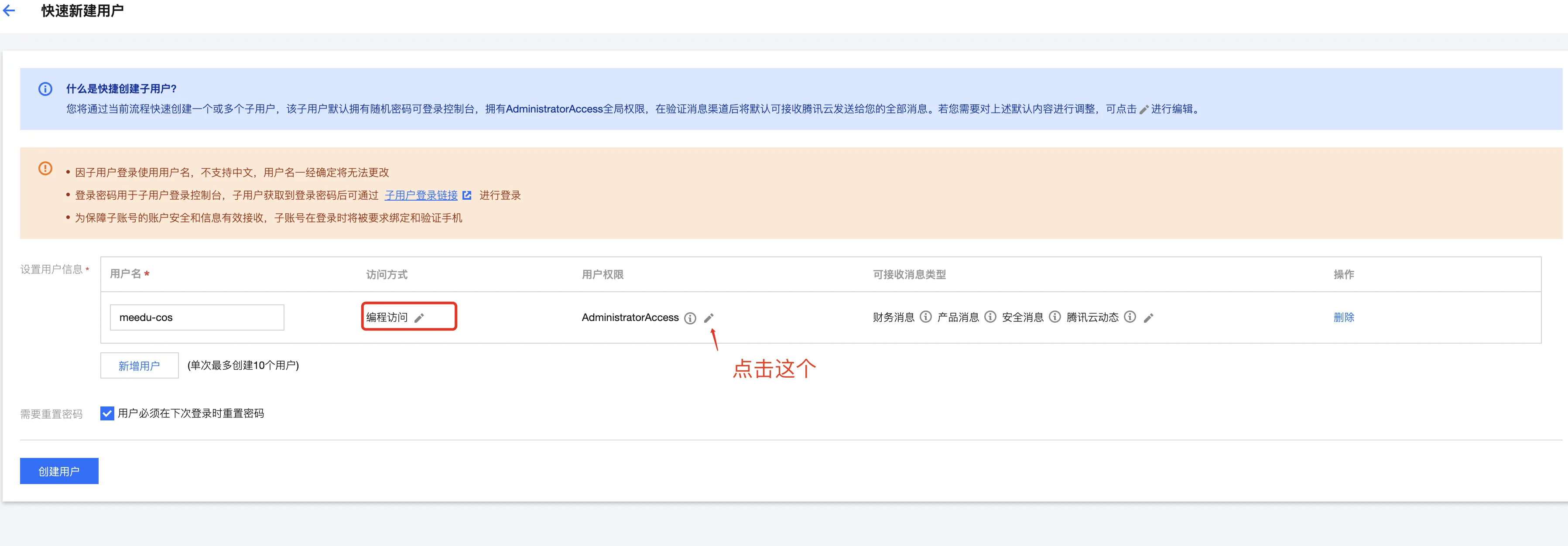Click the pencil icon next to 编程访问
Viewport: 1568px width, 546px height.
coord(419,318)
